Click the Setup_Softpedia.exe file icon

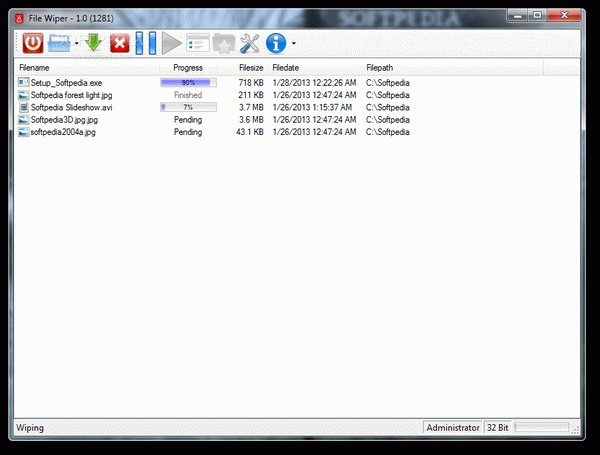click(x=23, y=82)
